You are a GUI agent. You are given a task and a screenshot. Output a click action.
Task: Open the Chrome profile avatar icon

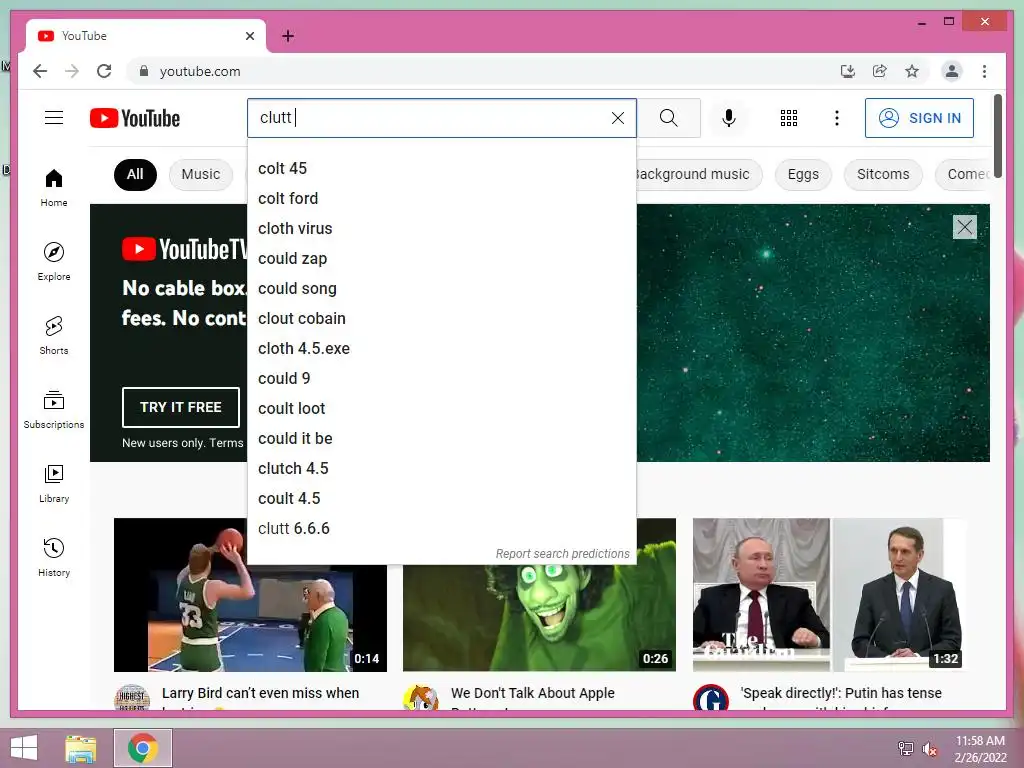pos(952,71)
